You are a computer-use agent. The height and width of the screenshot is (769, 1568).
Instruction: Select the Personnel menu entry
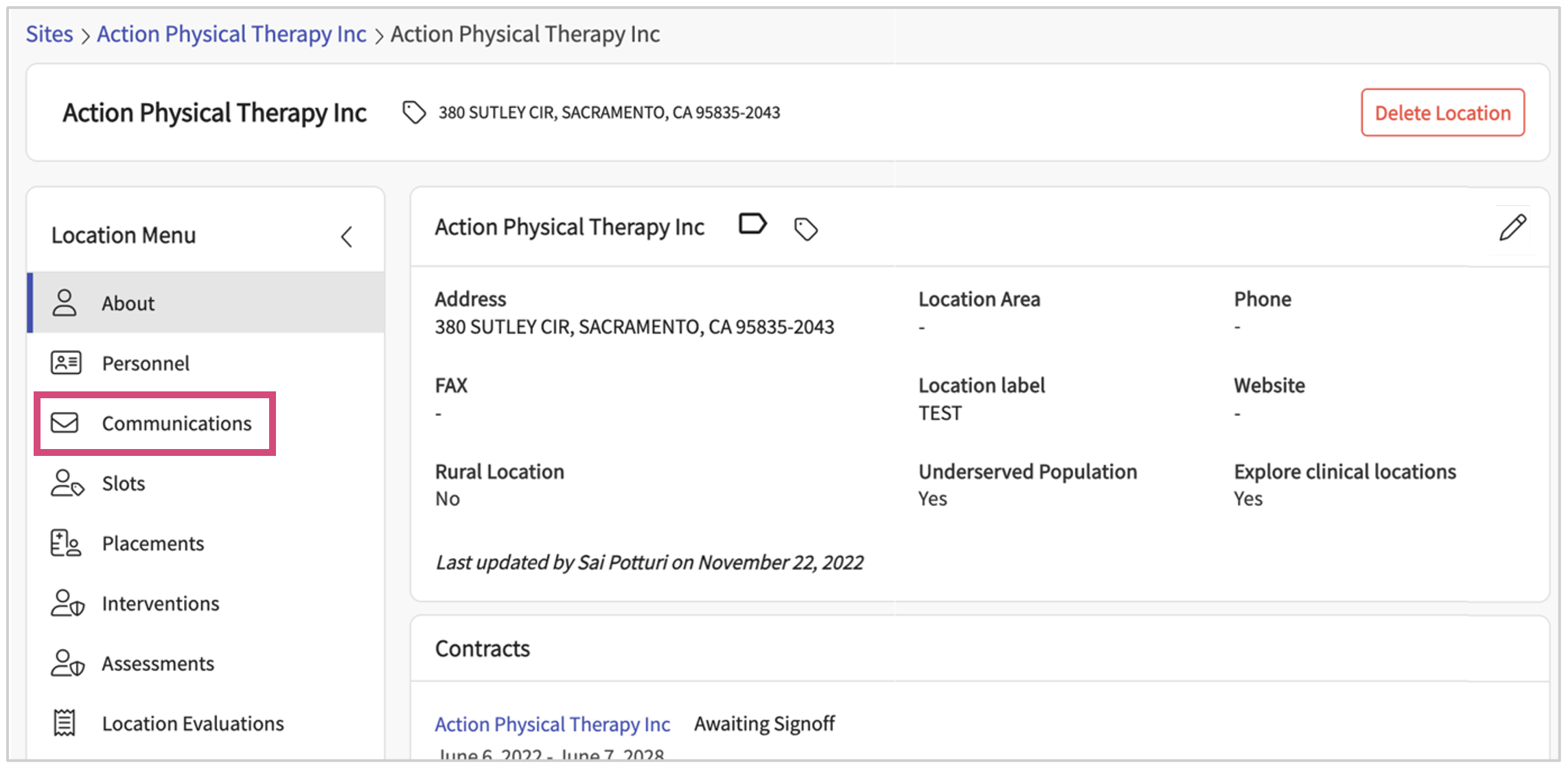pyautogui.click(x=146, y=363)
